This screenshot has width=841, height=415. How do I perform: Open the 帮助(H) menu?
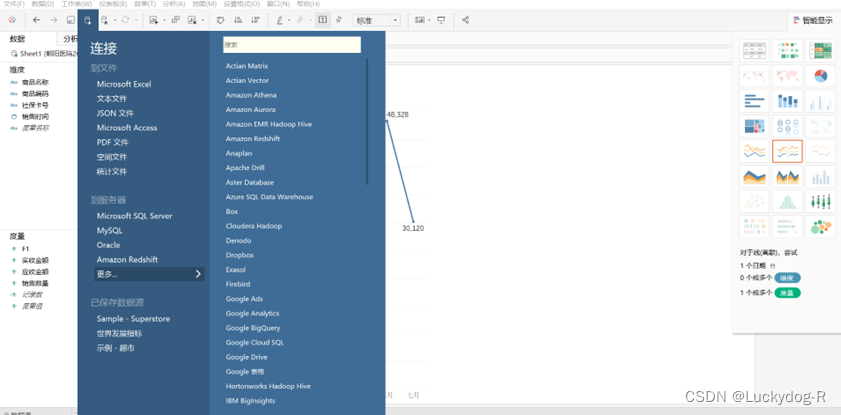click(308, 4)
